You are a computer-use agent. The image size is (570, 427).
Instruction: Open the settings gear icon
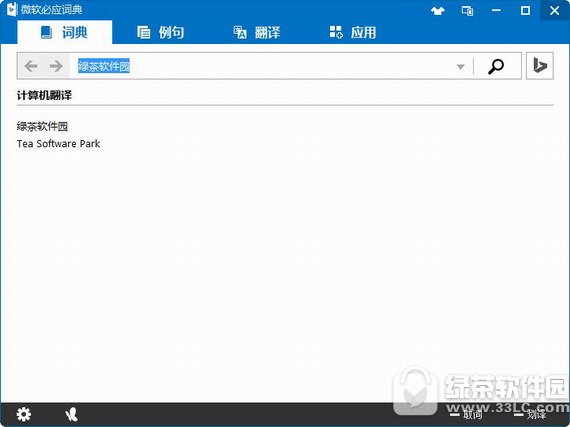pyautogui.click(x=24, y=414)
